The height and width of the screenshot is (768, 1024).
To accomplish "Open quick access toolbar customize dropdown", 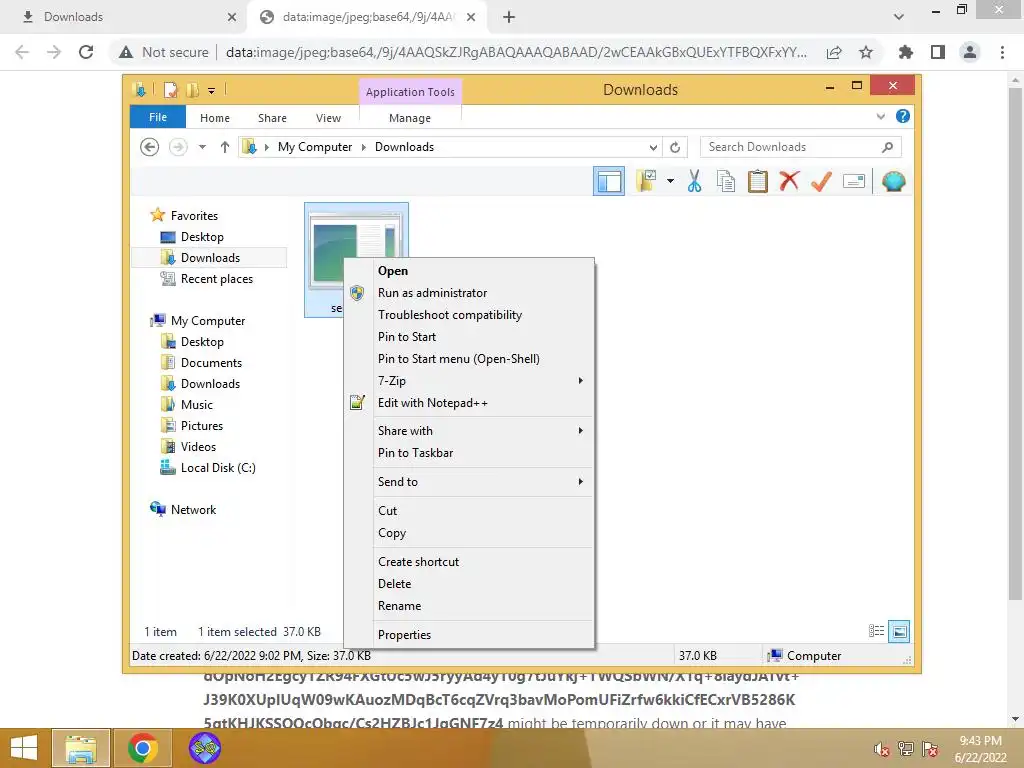I will 212,90.
